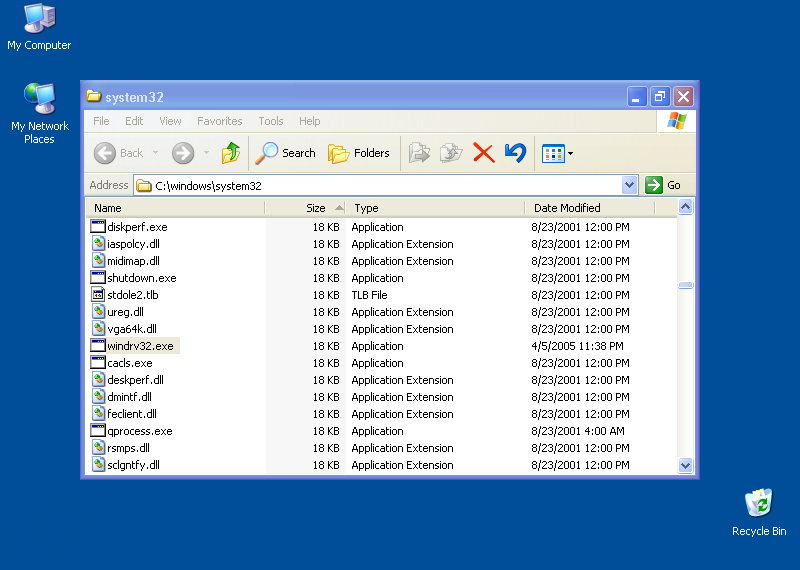800x570 pixels.
Task: Select the rsmps.dll file icon
Action: click(x=98, y=448)
